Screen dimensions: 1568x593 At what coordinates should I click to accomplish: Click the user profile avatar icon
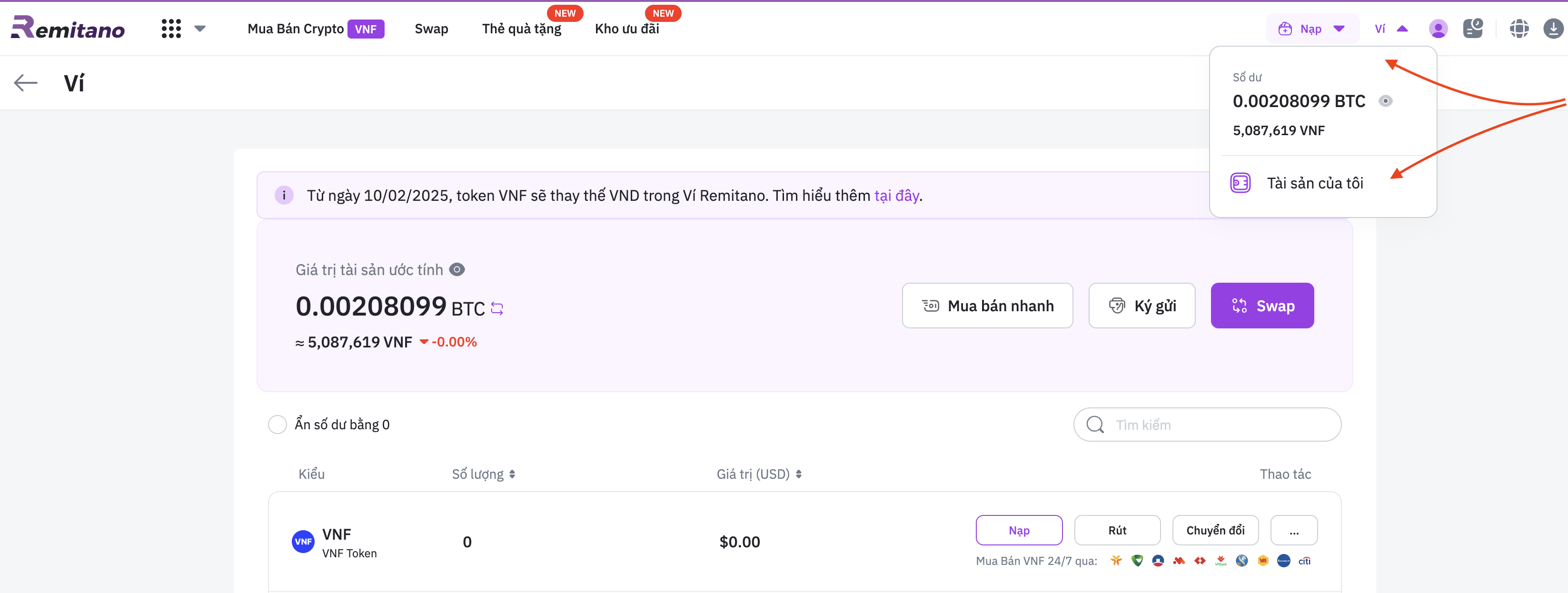(1438, 29)
